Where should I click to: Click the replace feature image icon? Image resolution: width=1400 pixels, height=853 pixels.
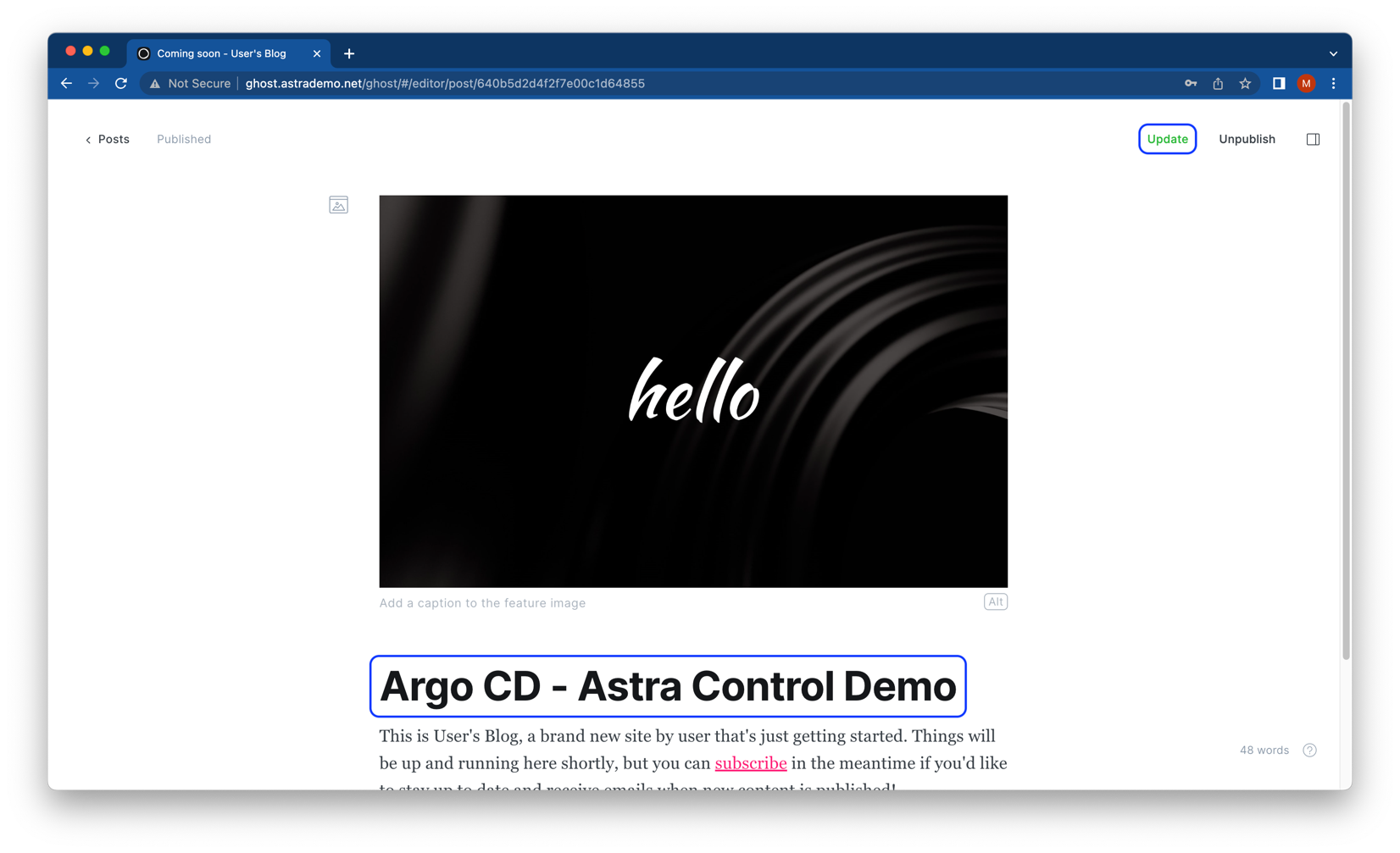338,205
